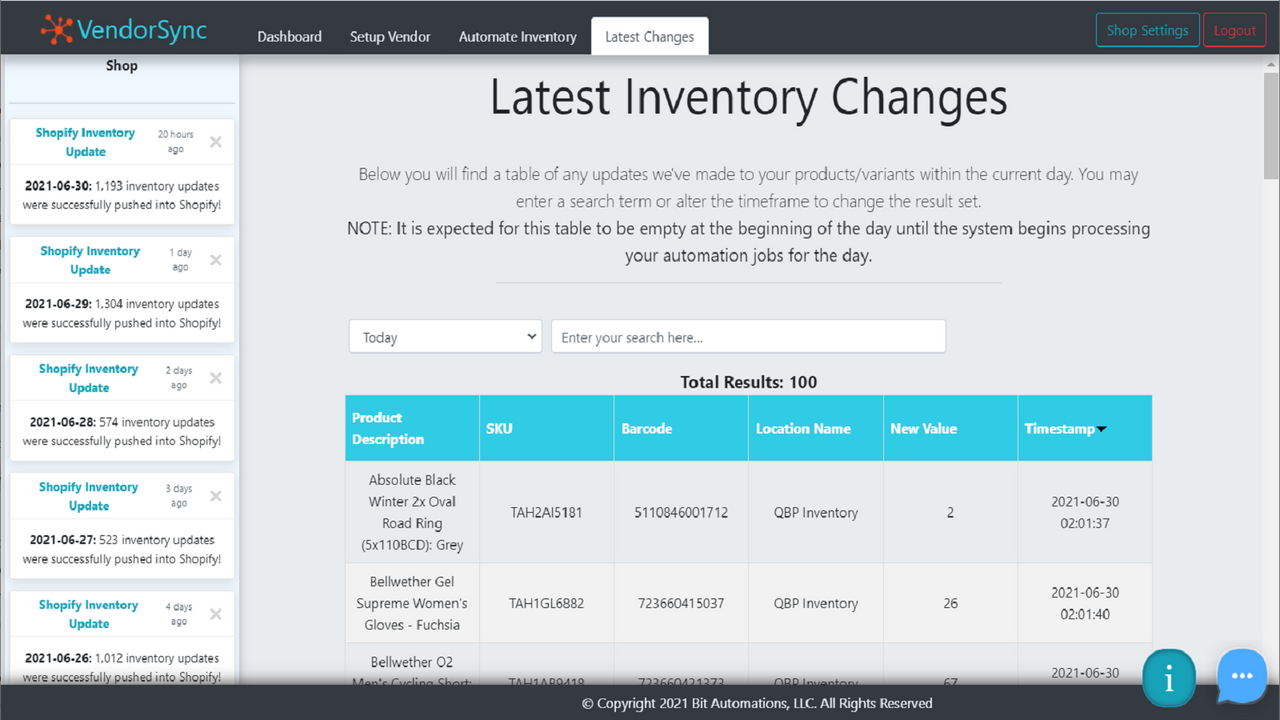This screenshot has width=1280, height=720.
Task: Switch to Automate Inventory tab
Action: [518, 36]
